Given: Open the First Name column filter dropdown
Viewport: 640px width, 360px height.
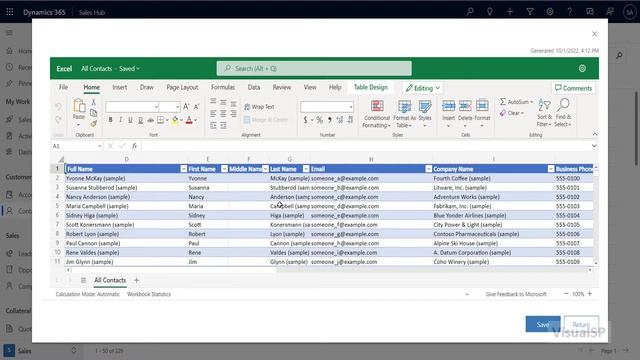Looking at the screenshot, I should tap(224, 169).
